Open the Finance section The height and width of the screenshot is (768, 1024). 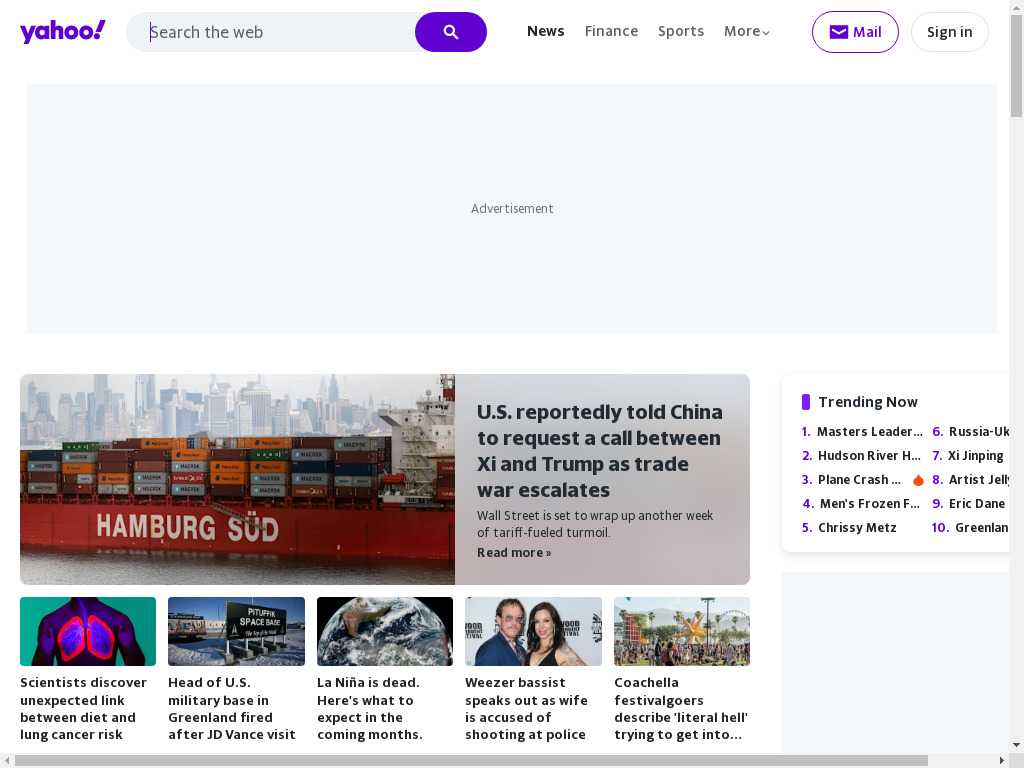point(611,31)
